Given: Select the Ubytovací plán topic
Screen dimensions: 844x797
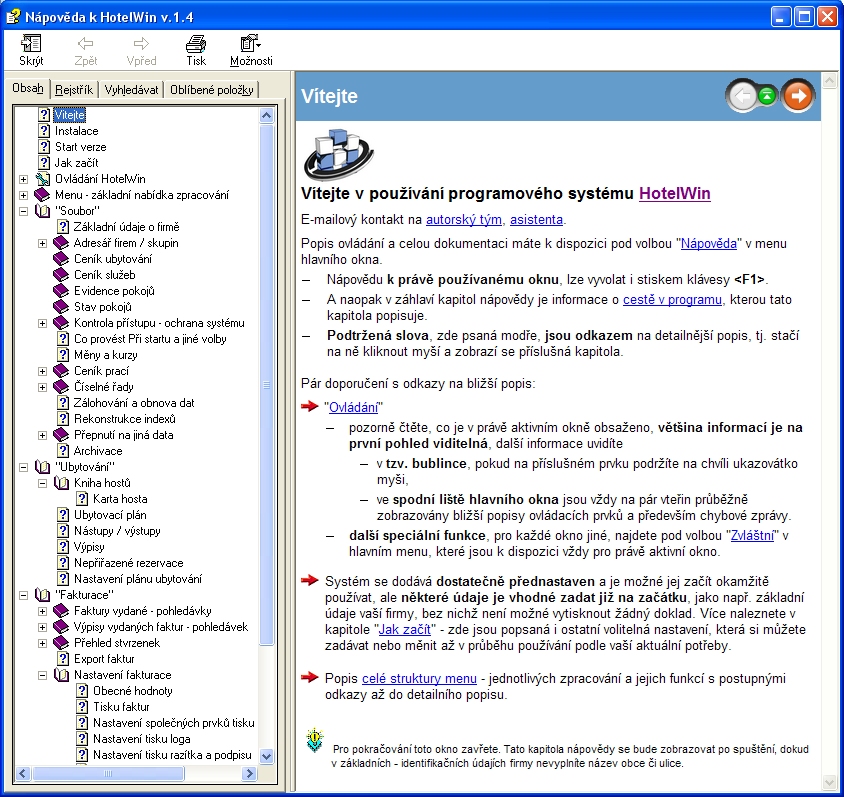Looking at the screenshot, I should click(x=110, y=515).
